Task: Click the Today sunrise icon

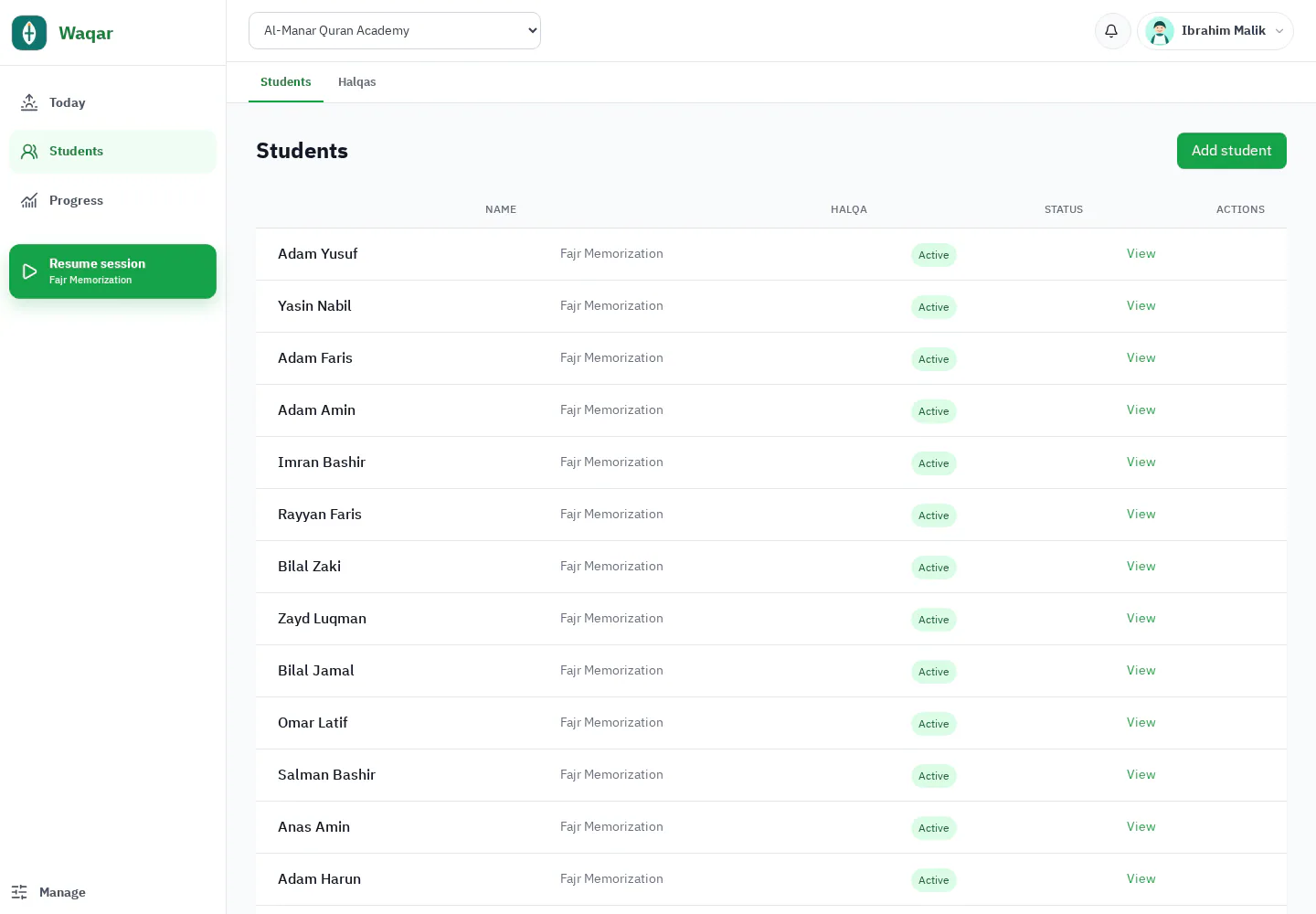Action: 29,102
